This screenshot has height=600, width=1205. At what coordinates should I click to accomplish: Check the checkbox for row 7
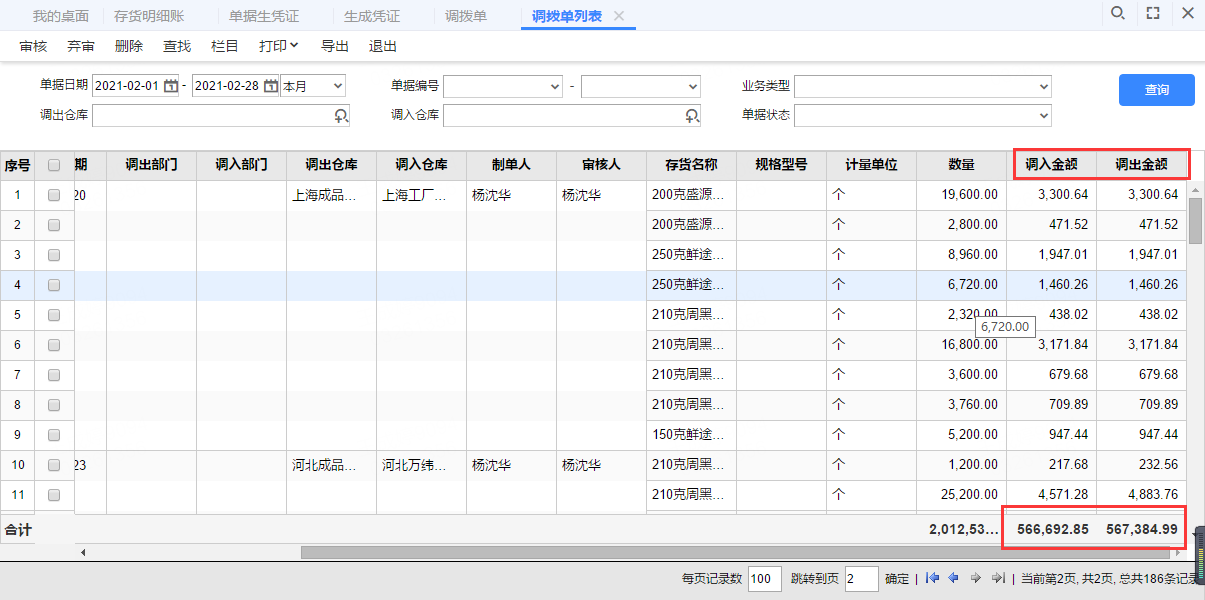(54, 375)
